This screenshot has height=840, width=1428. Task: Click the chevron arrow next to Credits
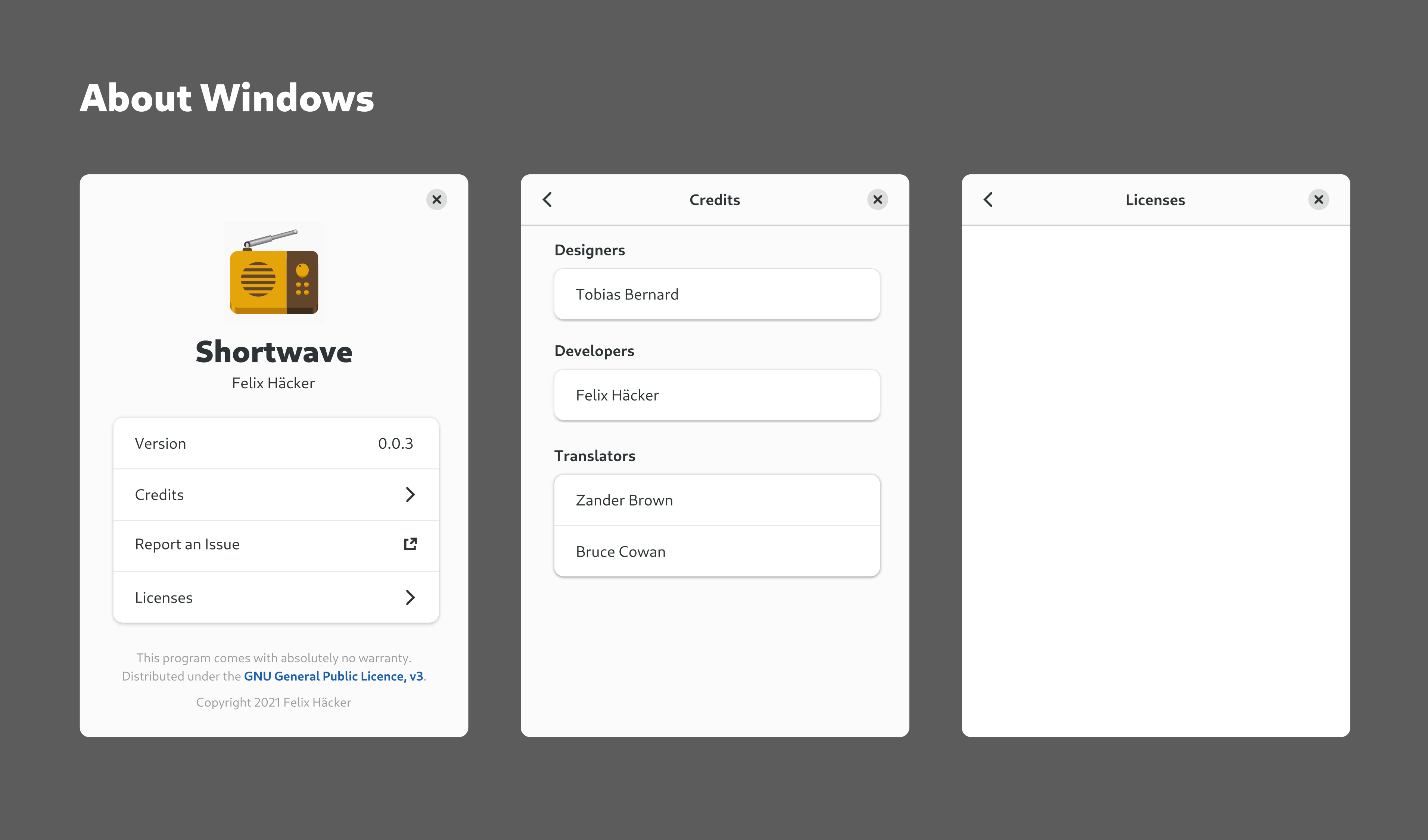click(409, 494)
